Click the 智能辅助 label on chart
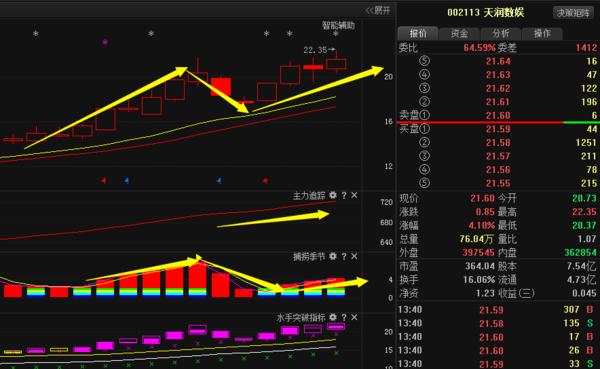 [x=338, y=26]
